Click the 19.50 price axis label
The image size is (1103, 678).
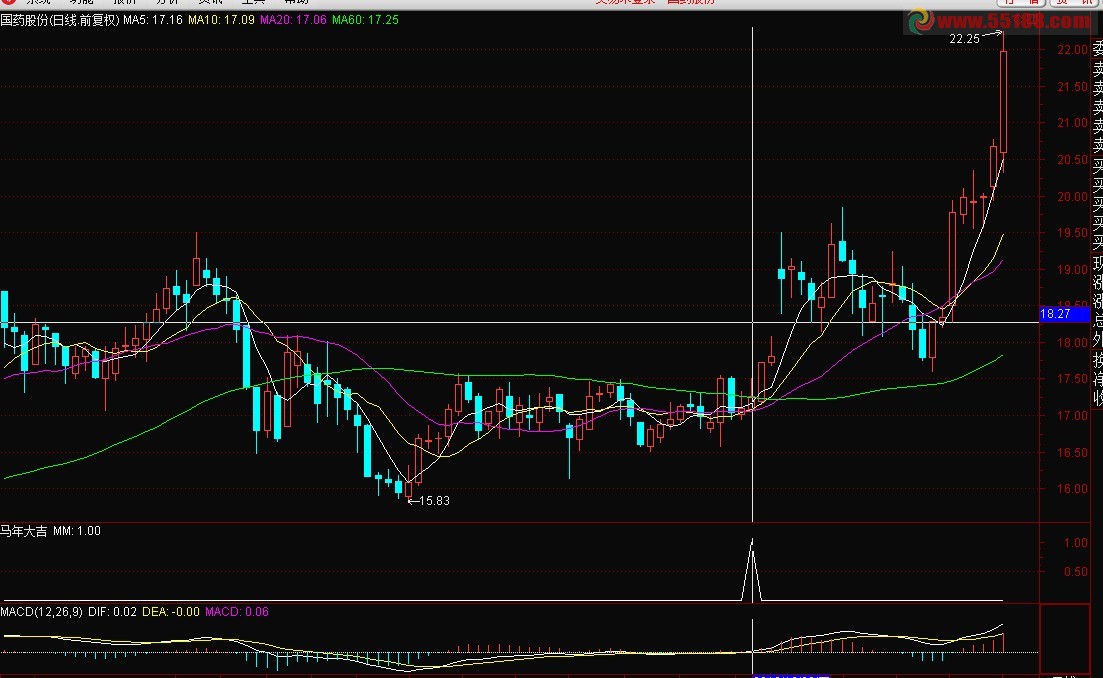point(1072,233)
